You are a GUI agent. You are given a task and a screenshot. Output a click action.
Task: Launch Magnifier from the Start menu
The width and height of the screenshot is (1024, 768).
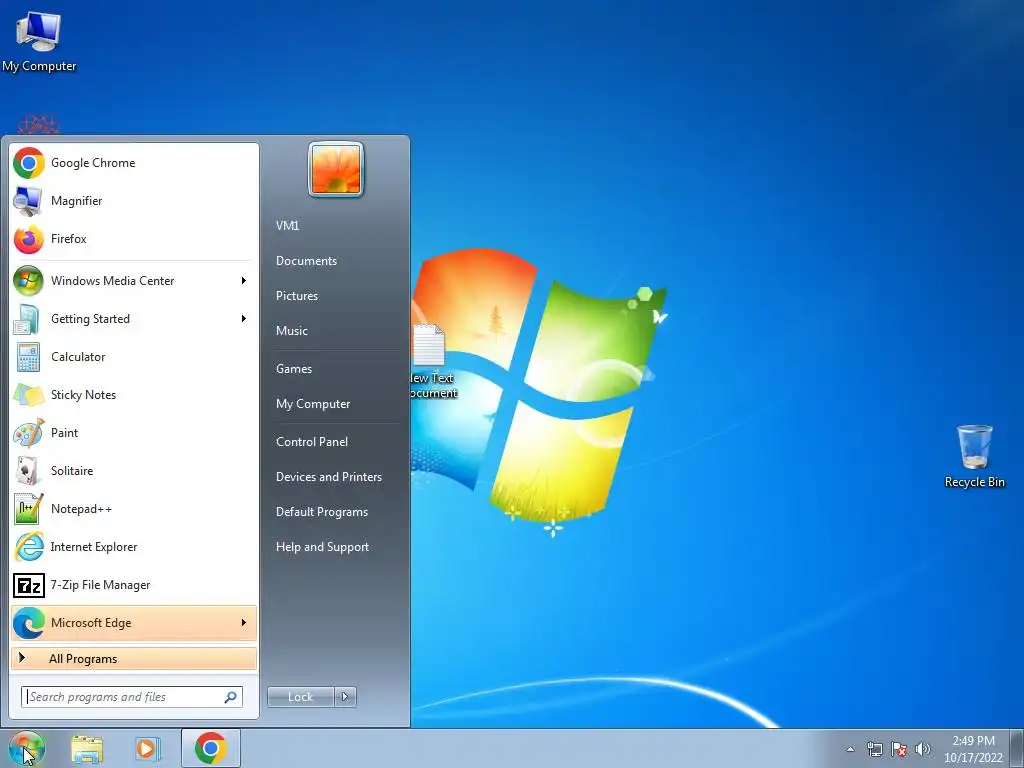tap(134, 200)
